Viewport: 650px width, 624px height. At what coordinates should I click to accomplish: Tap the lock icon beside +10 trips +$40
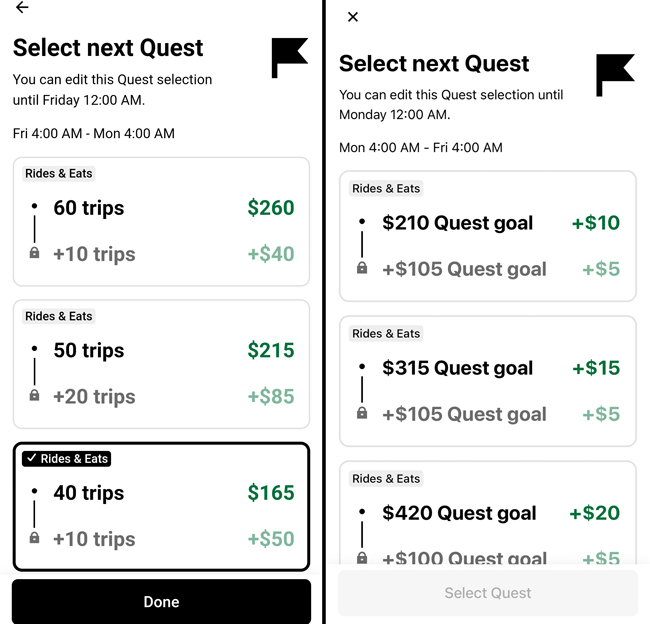point(35,253)
